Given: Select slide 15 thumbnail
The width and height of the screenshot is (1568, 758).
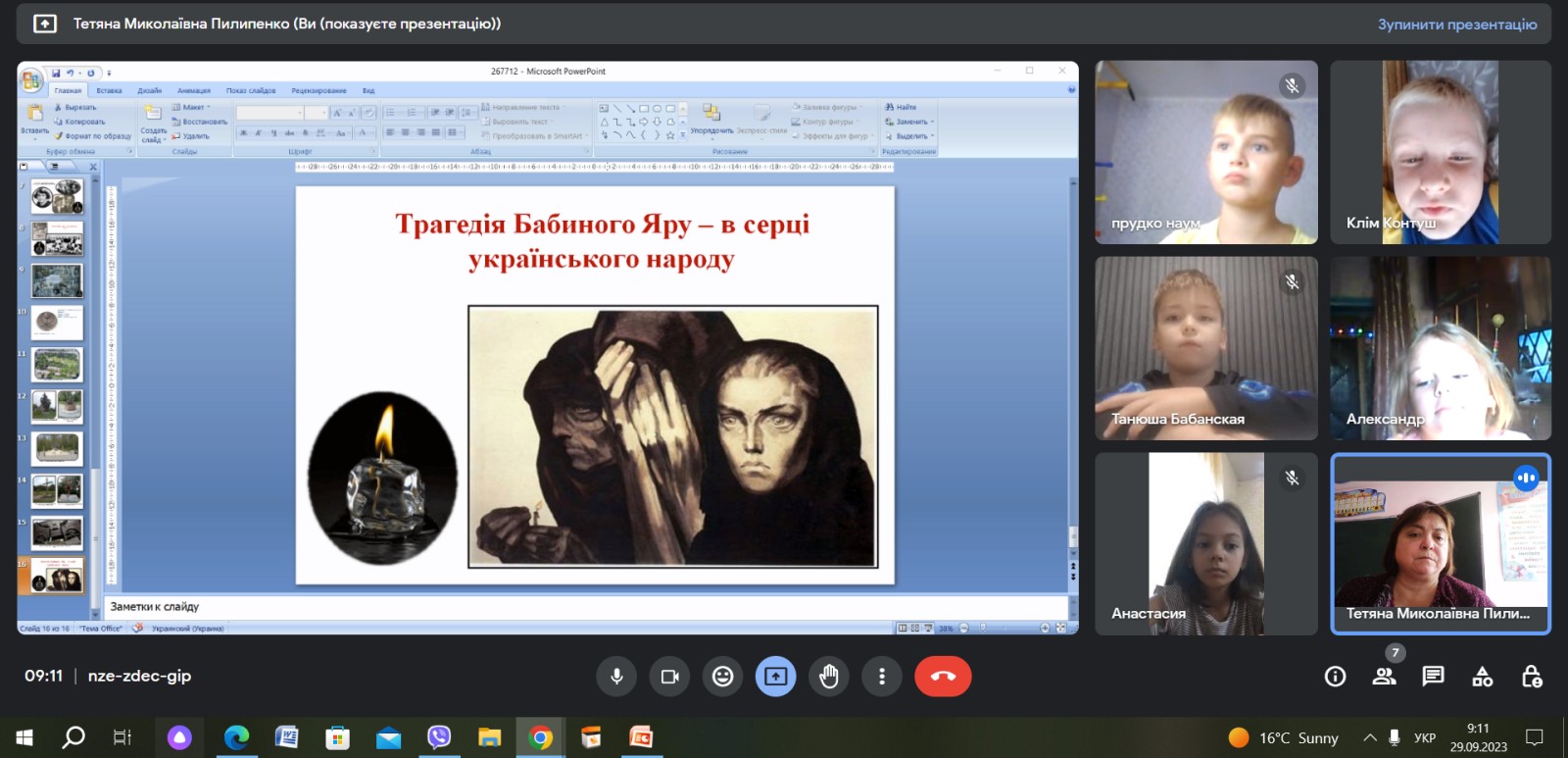Looking at the screenshot, I should tap(58, 532).
